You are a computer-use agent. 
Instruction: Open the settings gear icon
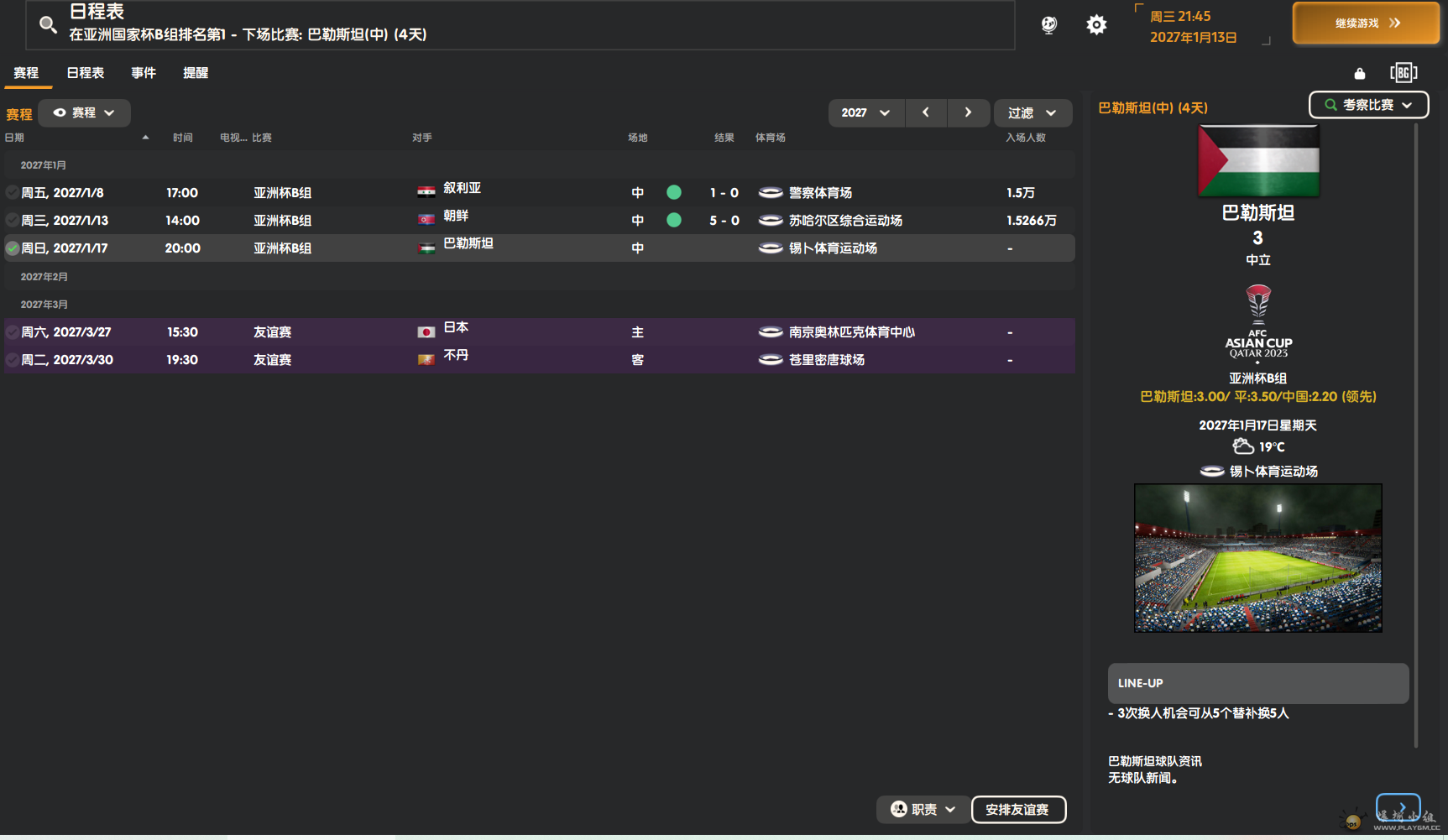[1096, 25]
